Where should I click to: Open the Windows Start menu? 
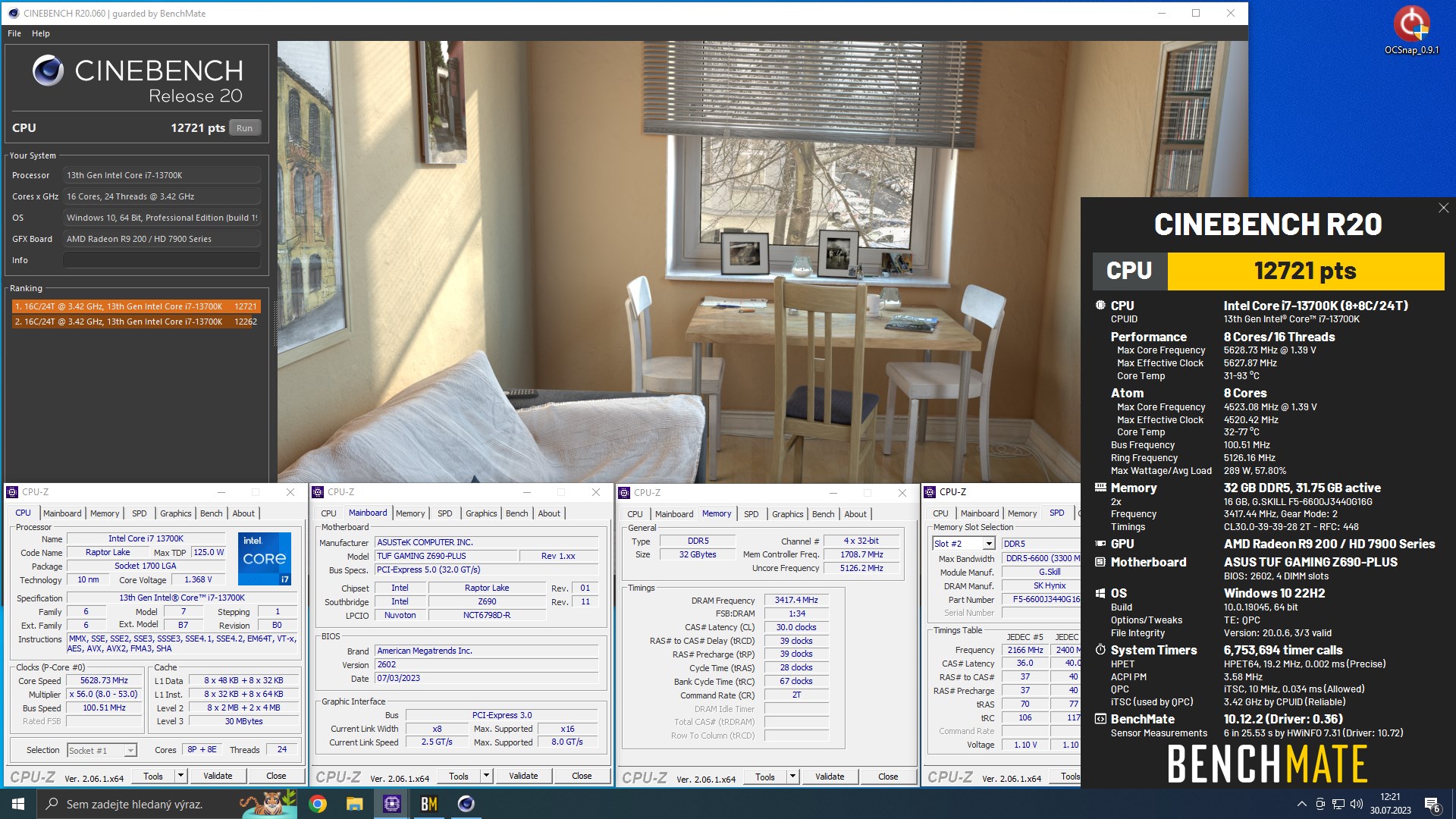(18, 804)
